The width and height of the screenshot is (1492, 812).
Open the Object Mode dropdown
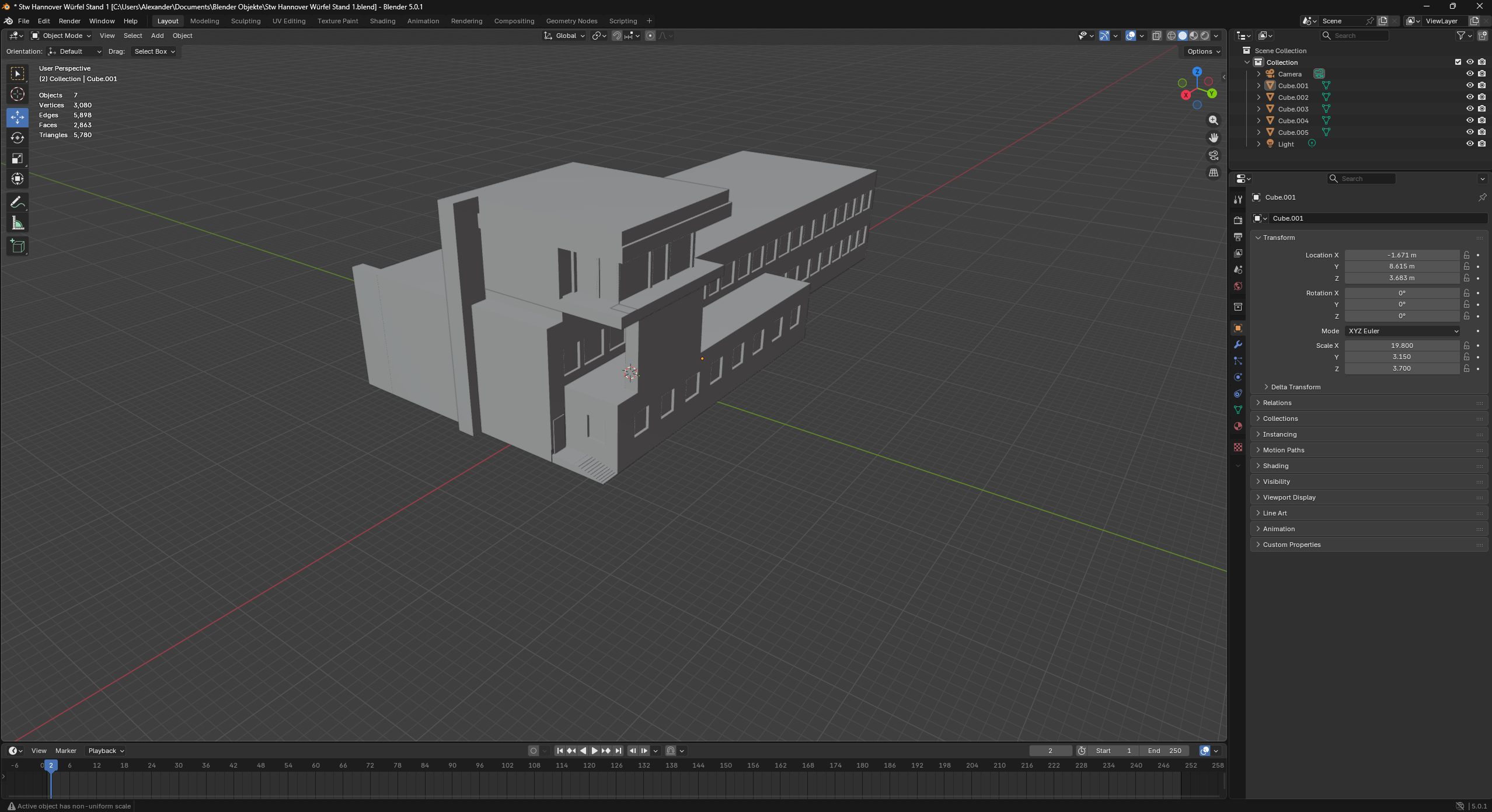pos(62,36)
